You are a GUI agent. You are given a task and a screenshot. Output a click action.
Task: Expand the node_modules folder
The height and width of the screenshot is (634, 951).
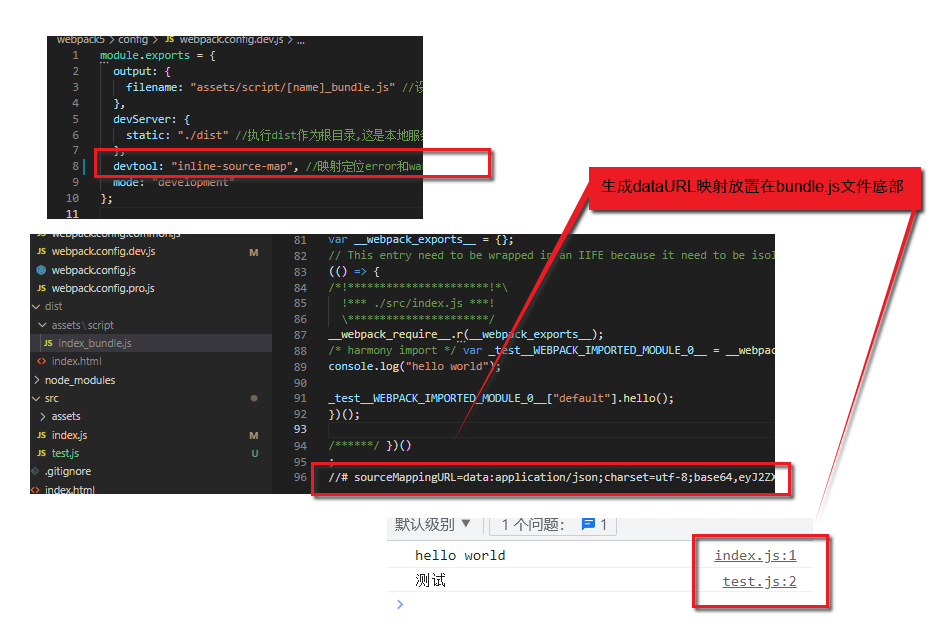coord(79,380)
